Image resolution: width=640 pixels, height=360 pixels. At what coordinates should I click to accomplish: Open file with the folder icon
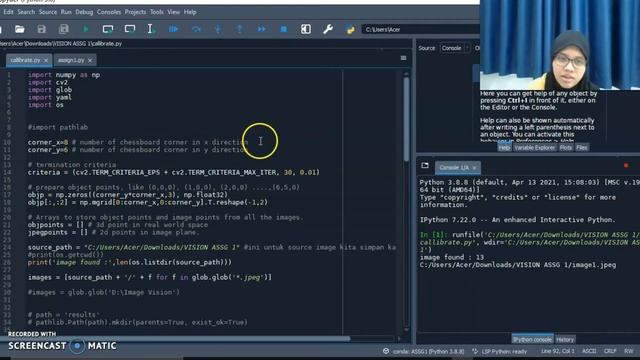pos(20,29)
